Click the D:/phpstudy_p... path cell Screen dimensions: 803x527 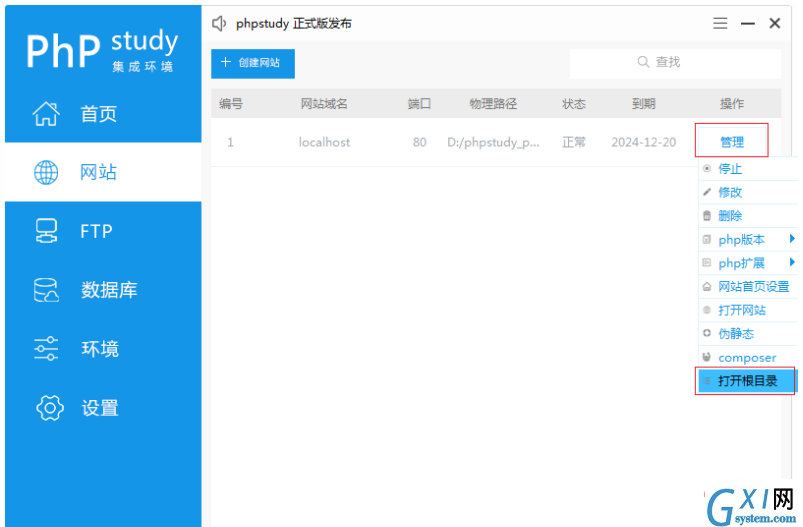point(493,142)
